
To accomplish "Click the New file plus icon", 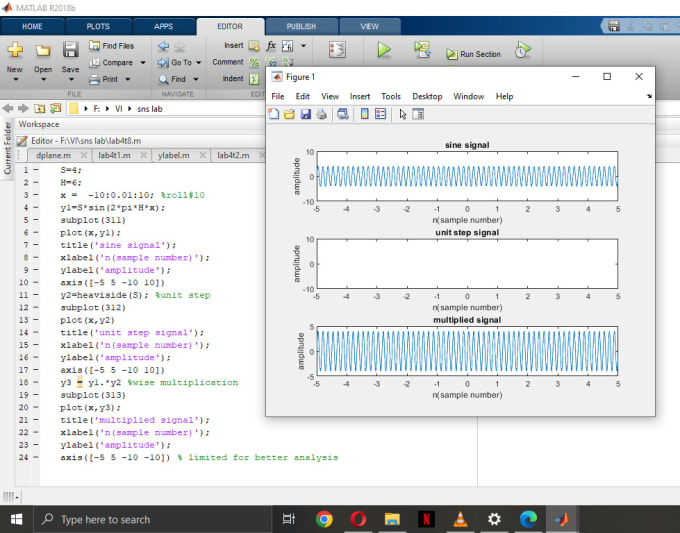I will click(x=15, y=50).
